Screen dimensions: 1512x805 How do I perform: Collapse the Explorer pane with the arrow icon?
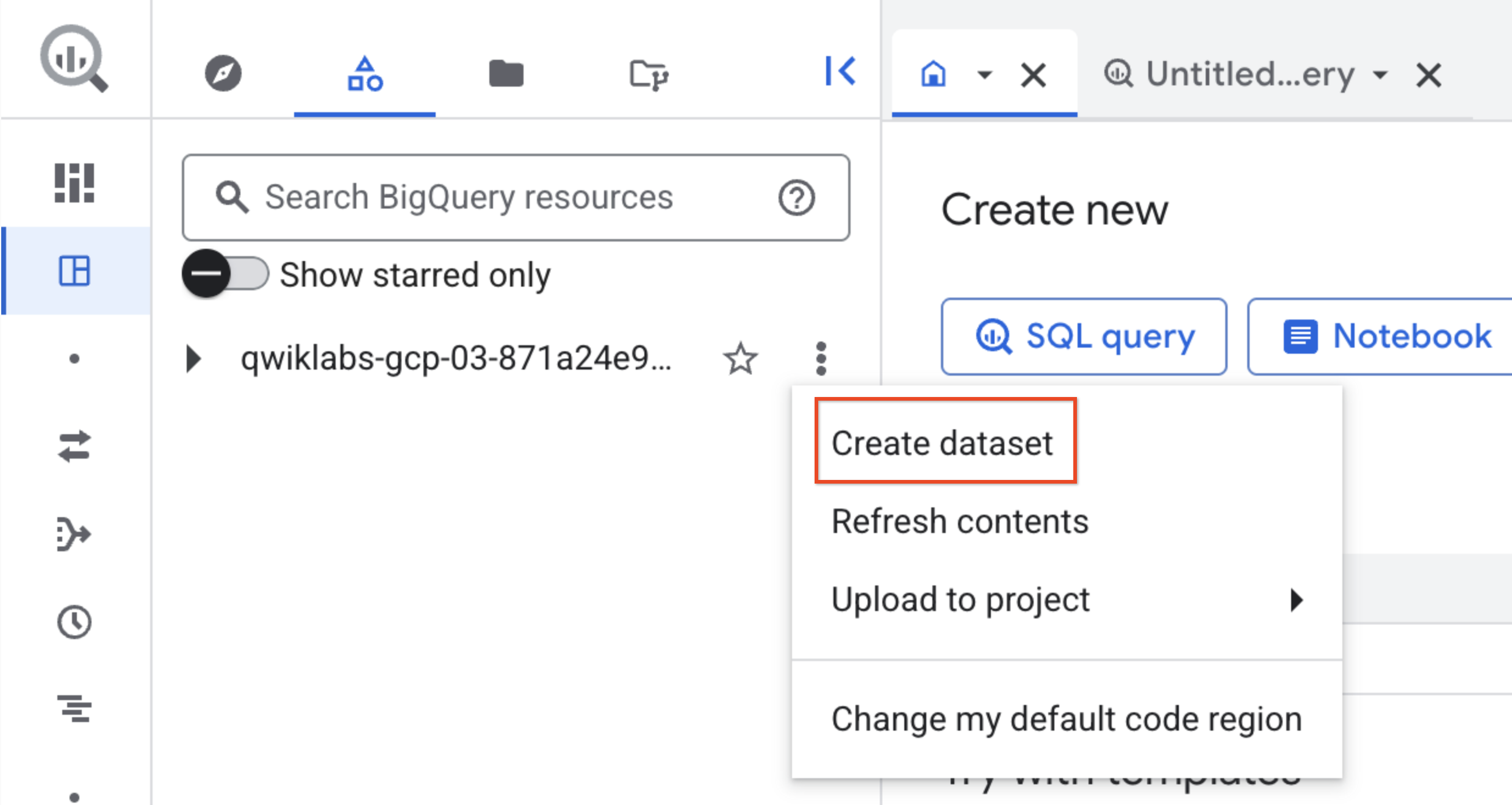point(840,71)
